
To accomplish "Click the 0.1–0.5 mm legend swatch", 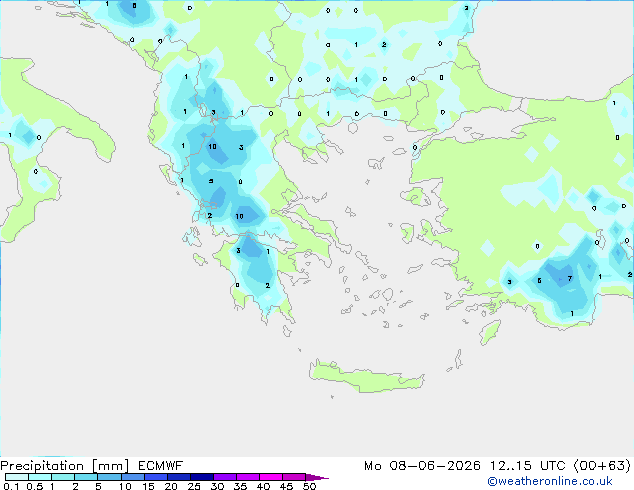I will (17, 477).
